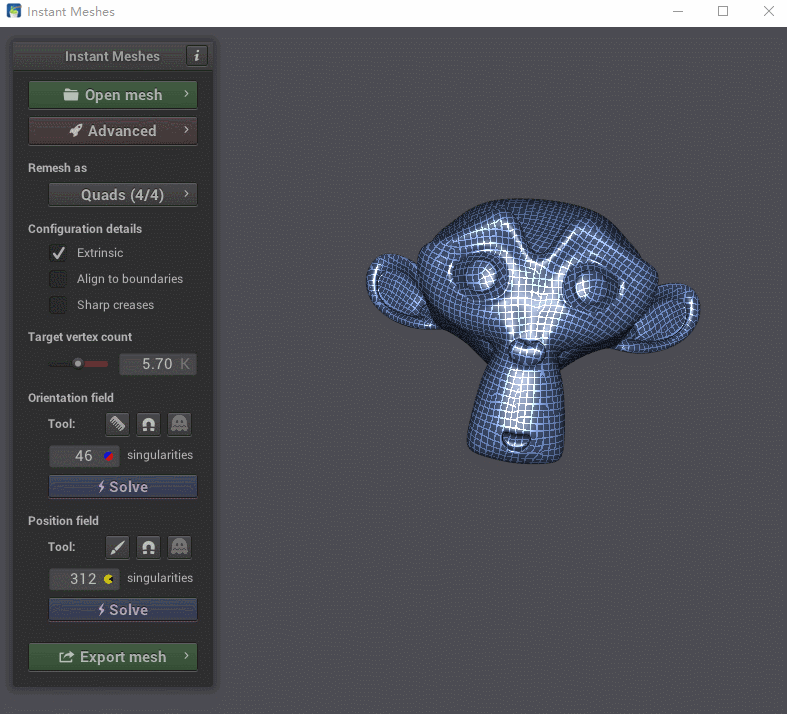
Task: Open the Export mesh panel
Action: click(x=113, y=657)
